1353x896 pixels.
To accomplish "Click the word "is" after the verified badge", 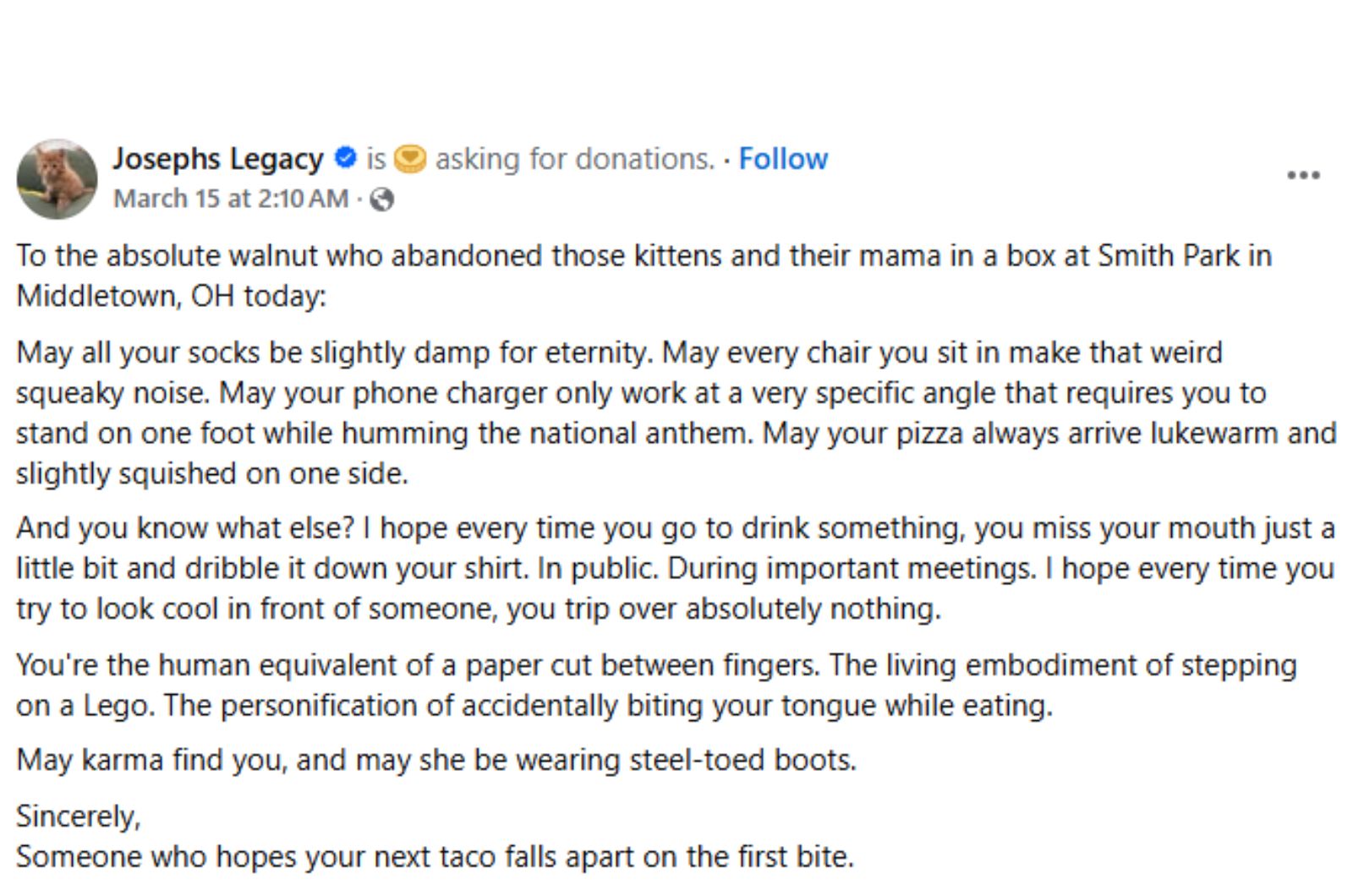I will [375, 159].
